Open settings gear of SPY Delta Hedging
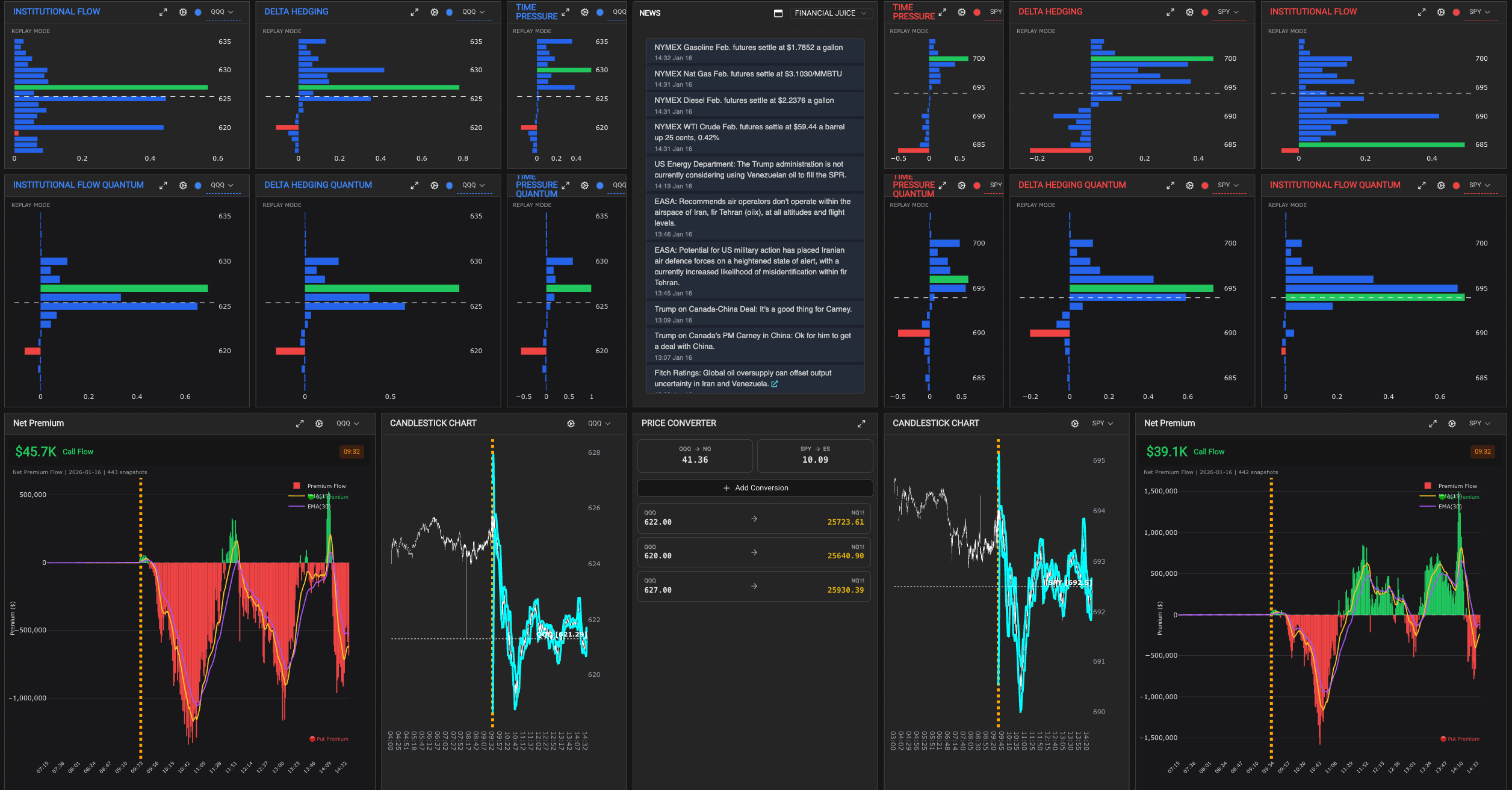Image resolution: width=1512 pixels, height=790 pixels. 1189,12
